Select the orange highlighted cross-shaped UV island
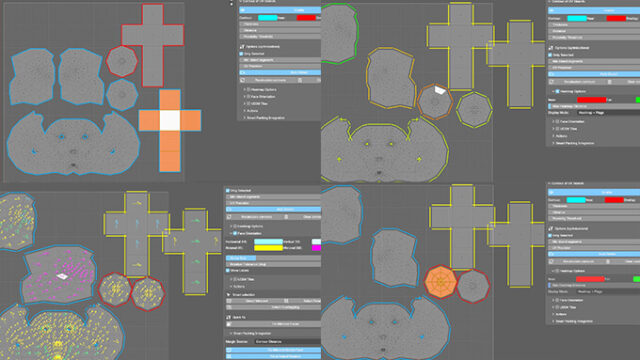The width and height of the screenshot is (640, 360). click(170, 130)
